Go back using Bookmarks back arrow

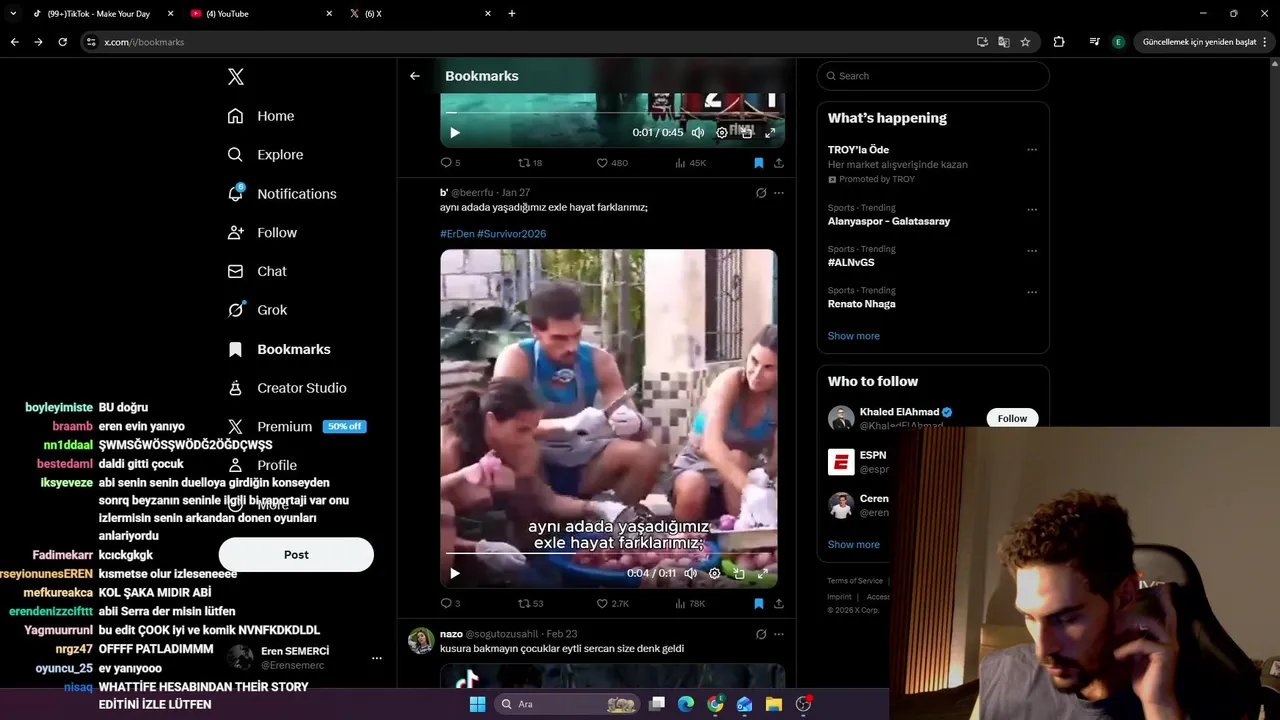coord(415,76)
